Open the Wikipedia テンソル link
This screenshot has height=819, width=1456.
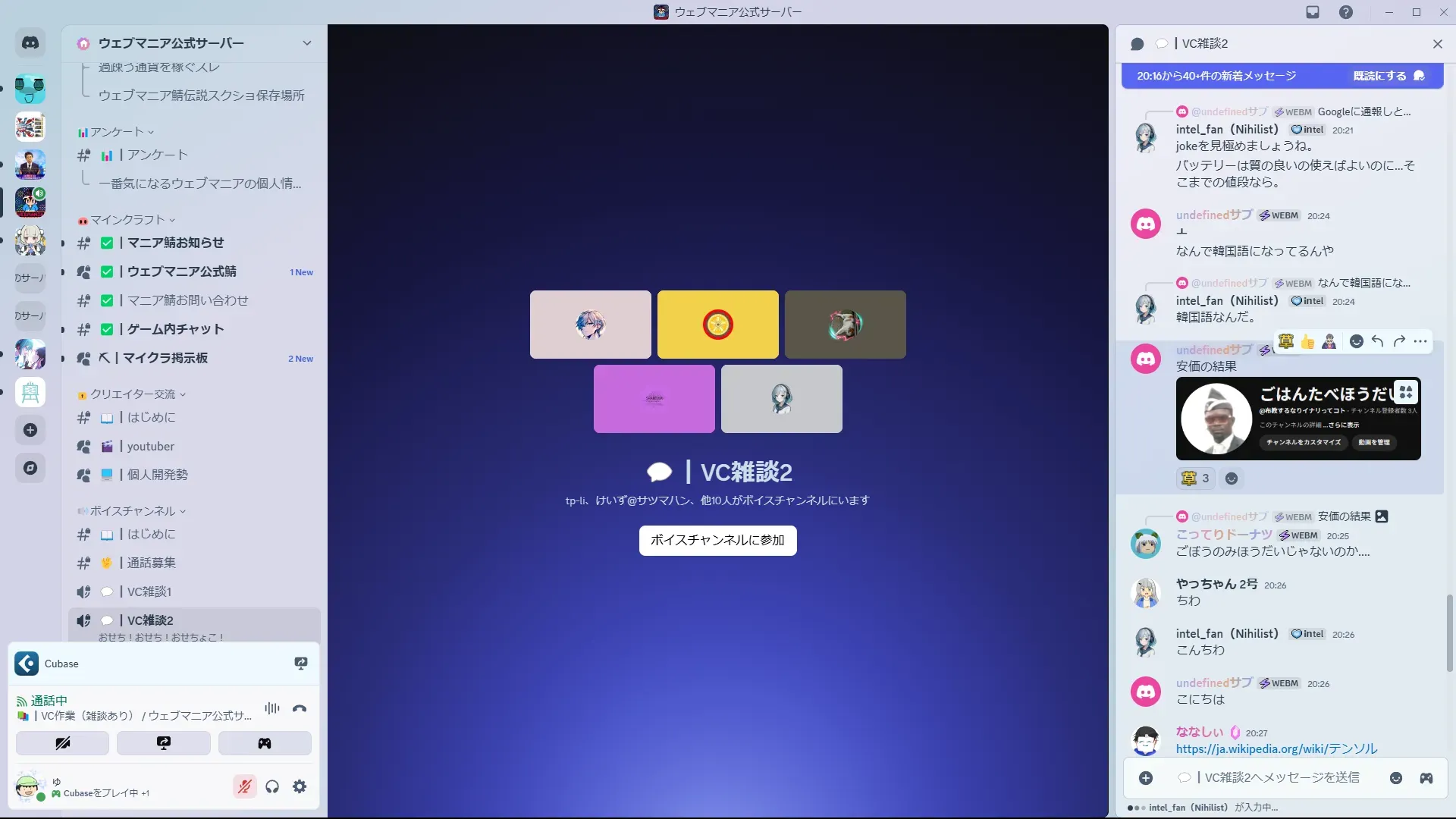(x=1276, y=748)
